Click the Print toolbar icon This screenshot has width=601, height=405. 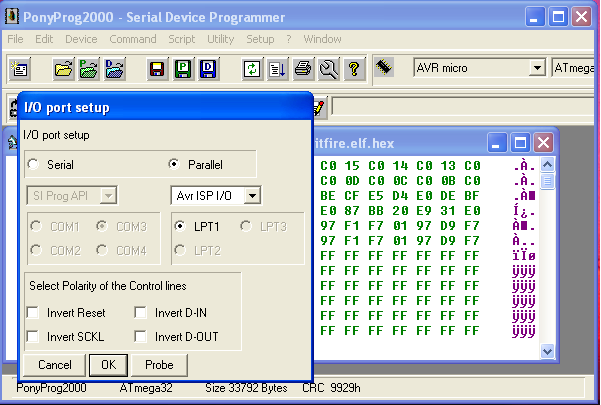pos(303,69)
